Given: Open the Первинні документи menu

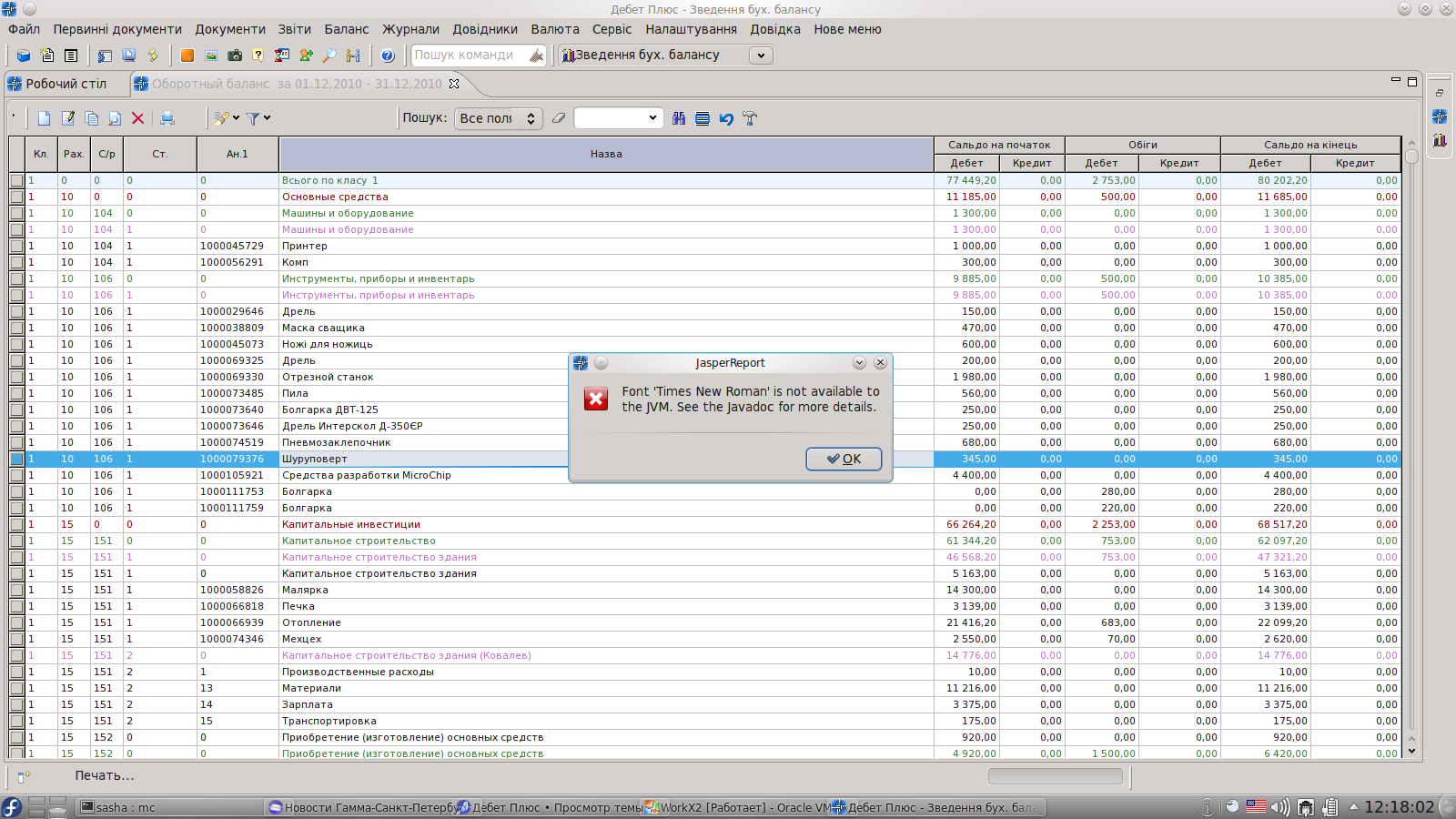Looking at the screenshot, I should [117, 29].
